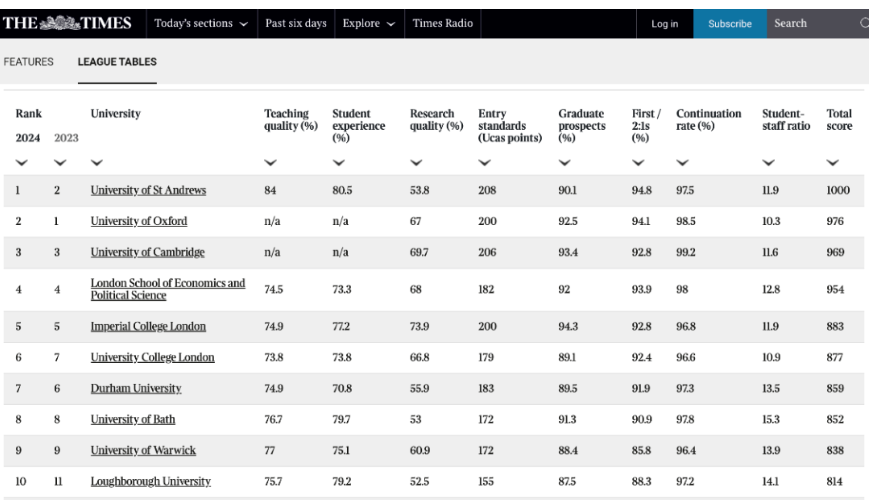The width and height of the screenshot is (872, 500).
Task: Click the search magnifier icon
Action: pos(864,24)
